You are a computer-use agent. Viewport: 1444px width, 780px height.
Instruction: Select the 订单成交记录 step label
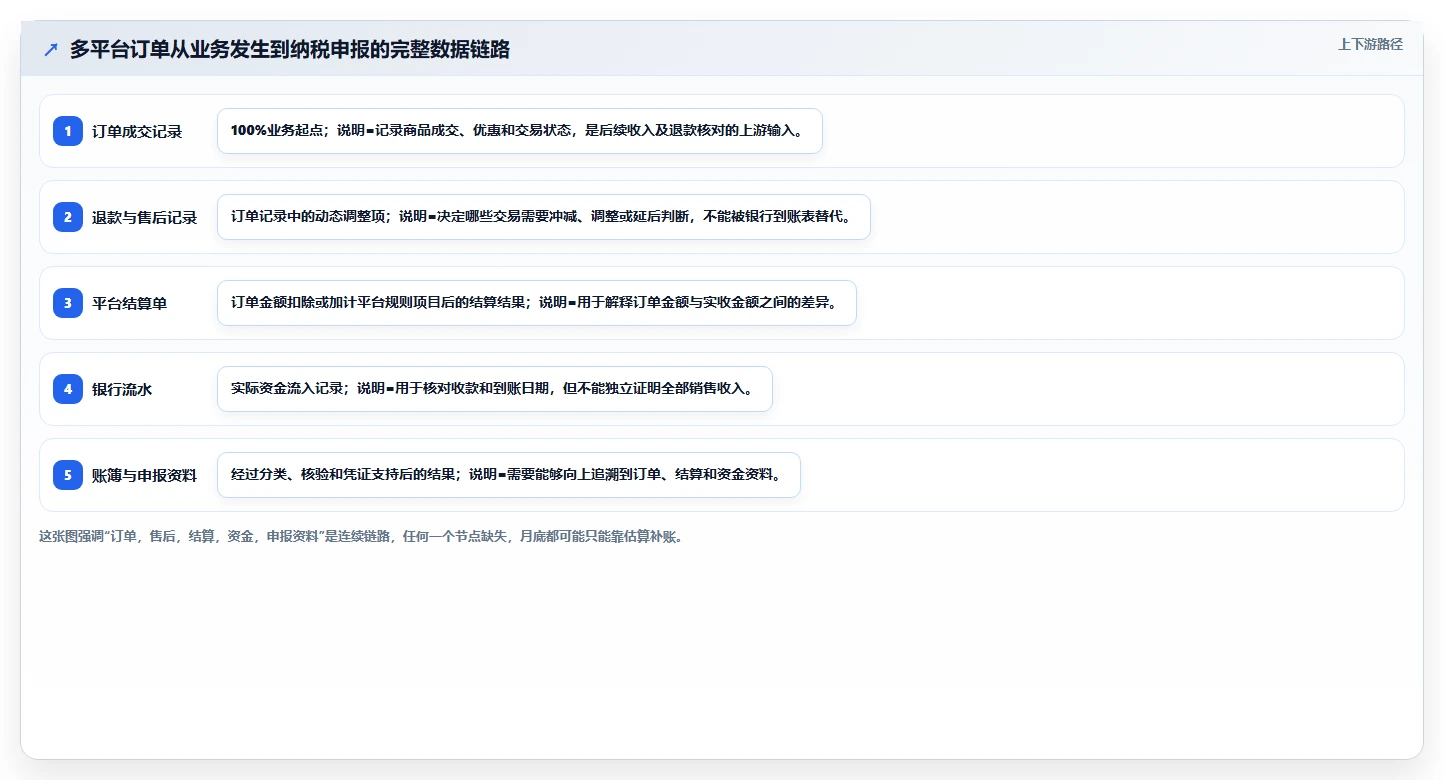tap(137, 131)
